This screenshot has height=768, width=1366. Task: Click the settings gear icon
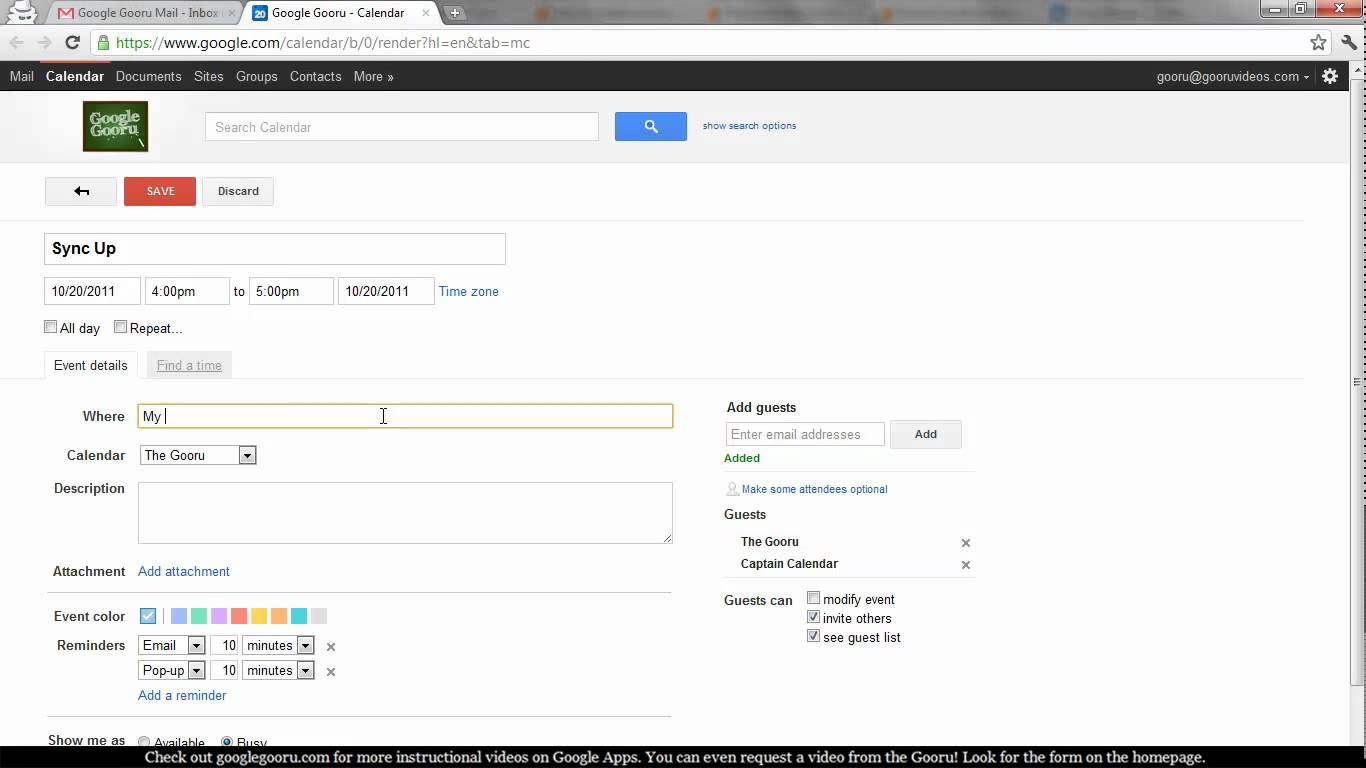[1330, 76]
